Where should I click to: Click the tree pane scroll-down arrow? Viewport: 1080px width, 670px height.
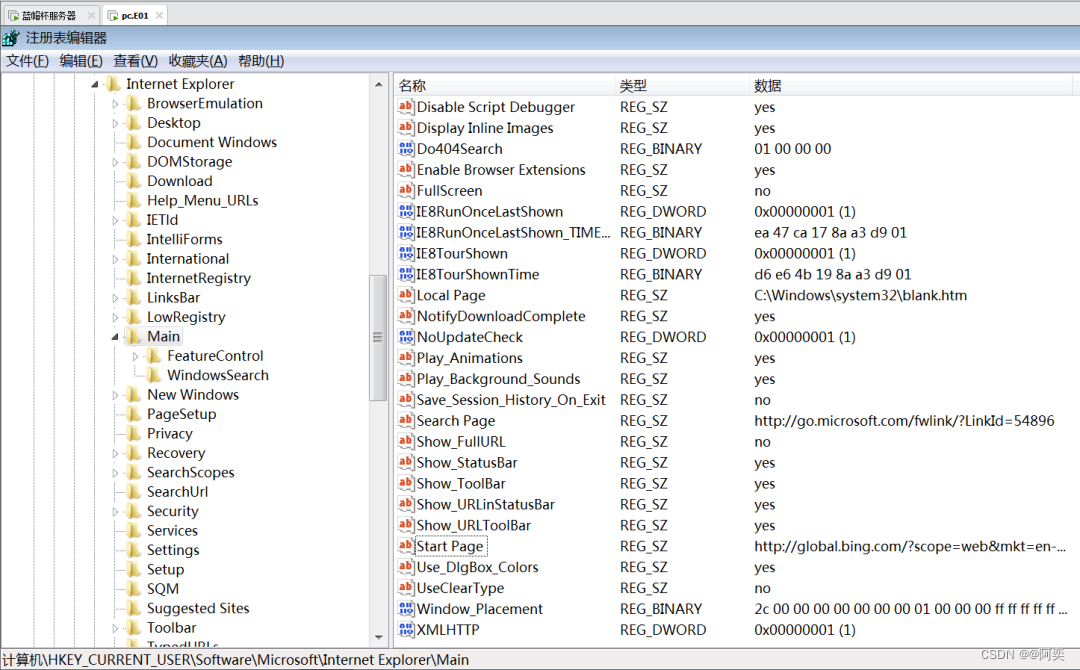(x=379, y=638)
